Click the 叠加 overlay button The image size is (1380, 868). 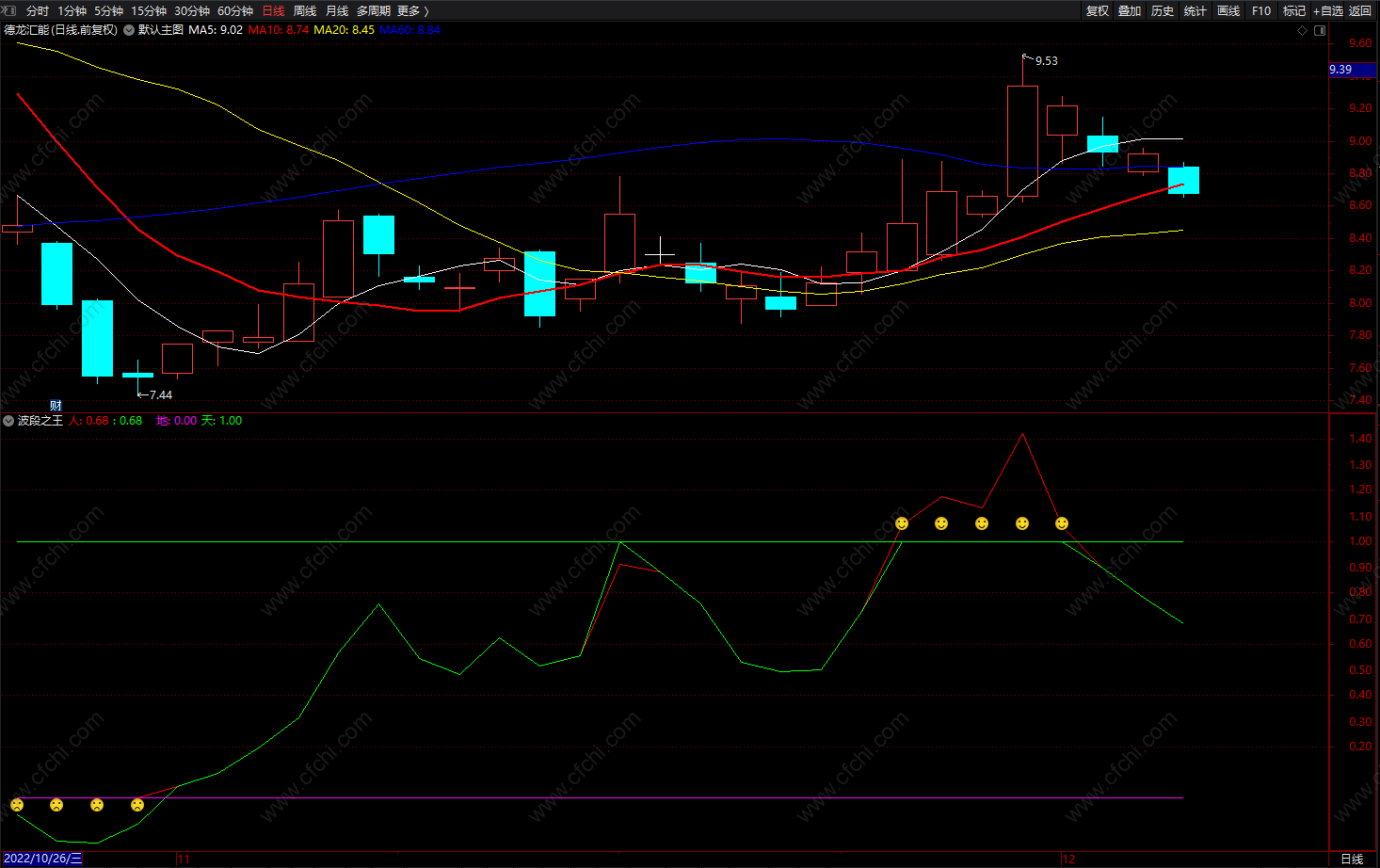1130,11
